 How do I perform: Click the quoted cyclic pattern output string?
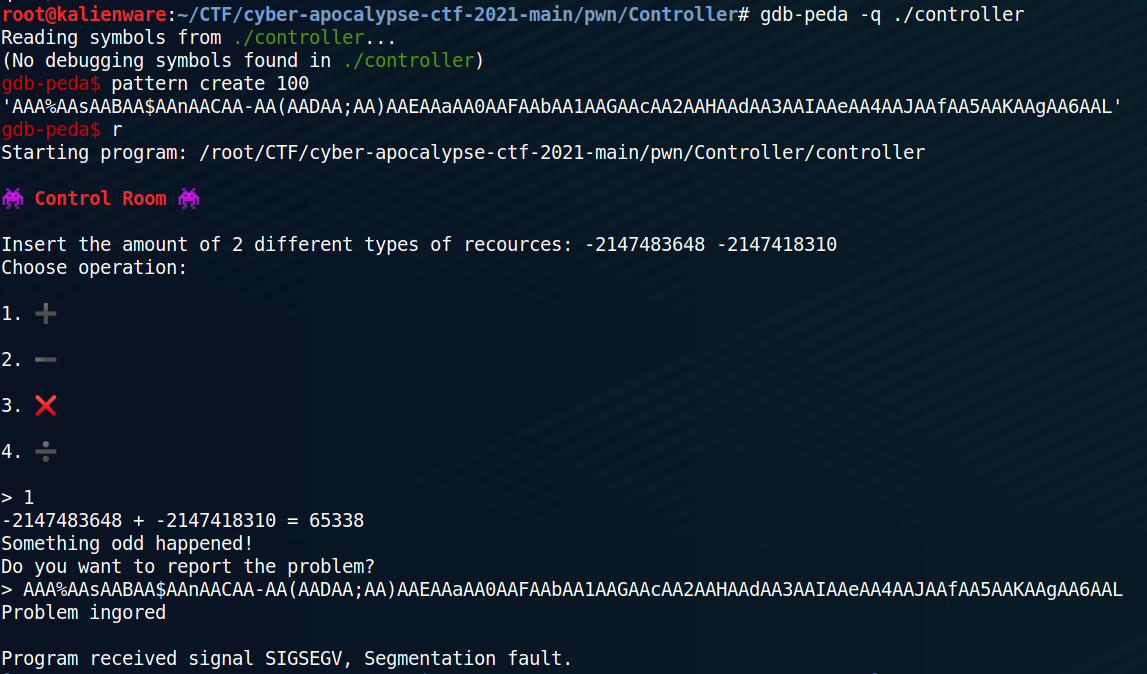click(561, 106)
